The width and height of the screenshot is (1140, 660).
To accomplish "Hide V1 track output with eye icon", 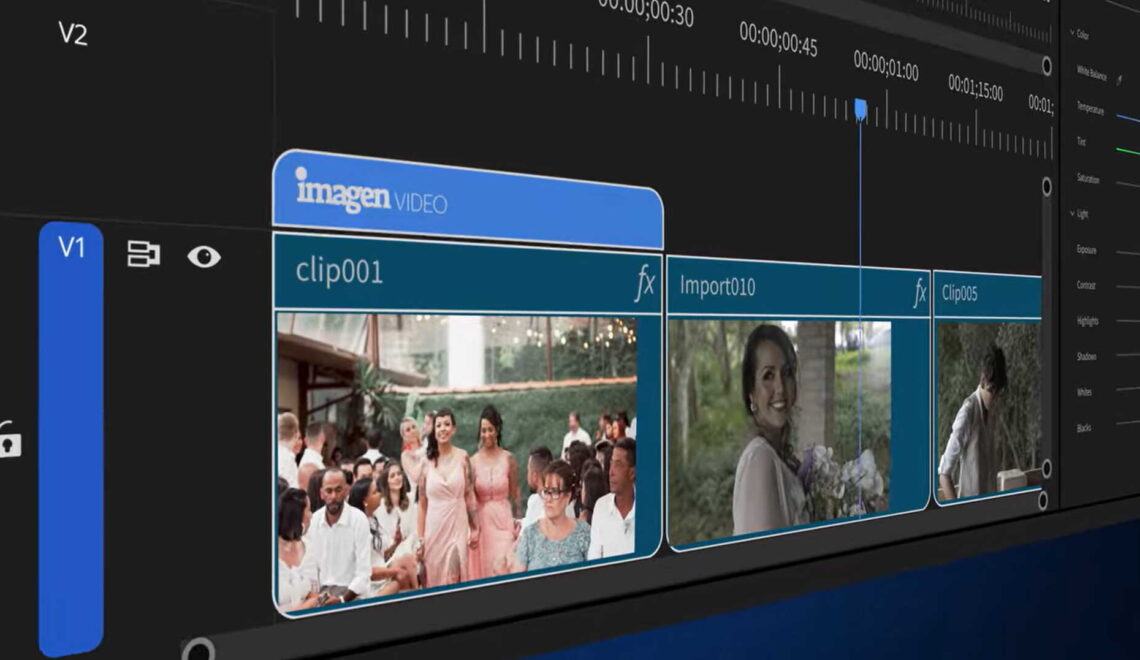I will point(204,257).
